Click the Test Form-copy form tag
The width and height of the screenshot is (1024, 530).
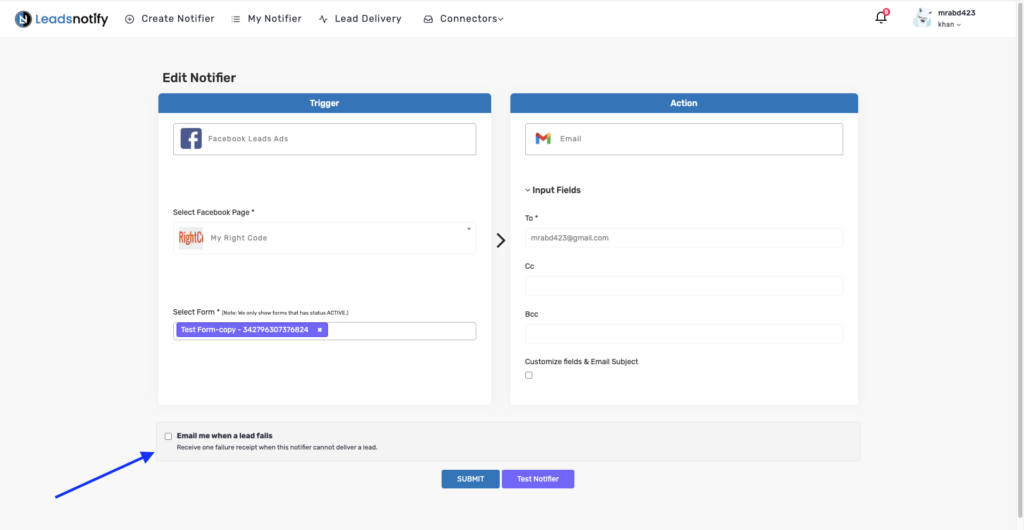[x=252, y=330]
